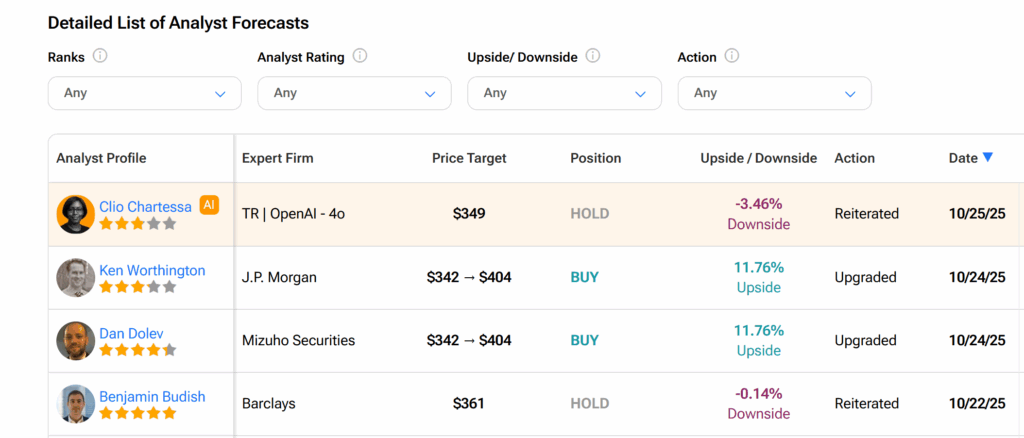The width and height of the screenshot is (1024, 438).
Task: Click Dan Dolev's avatar picture
Action: tap(76, 341)
